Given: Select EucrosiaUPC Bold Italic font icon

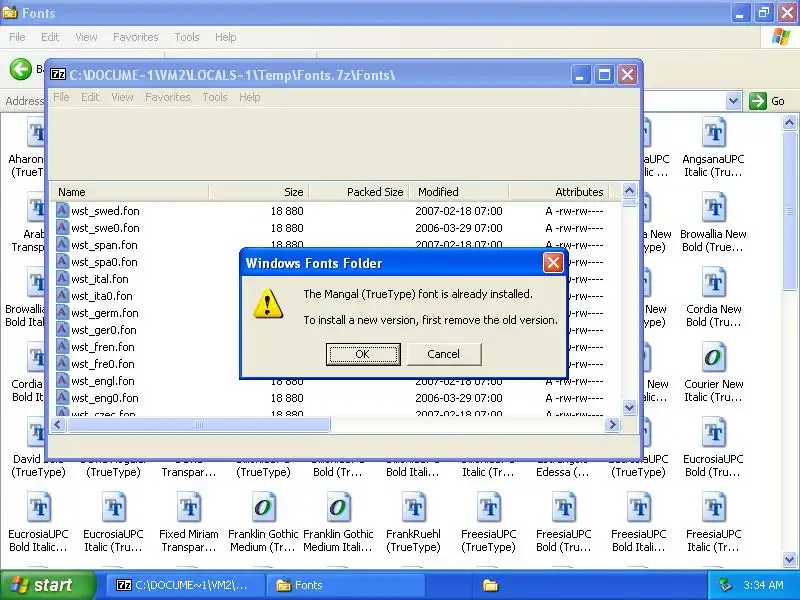Looking at the screenshot, I should (x=39, y=507).
